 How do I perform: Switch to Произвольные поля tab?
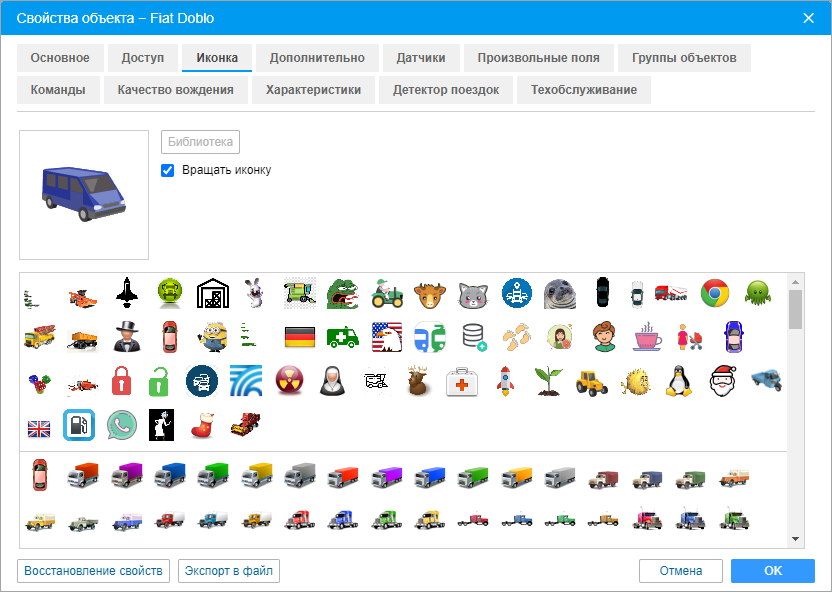coord(539,58)
